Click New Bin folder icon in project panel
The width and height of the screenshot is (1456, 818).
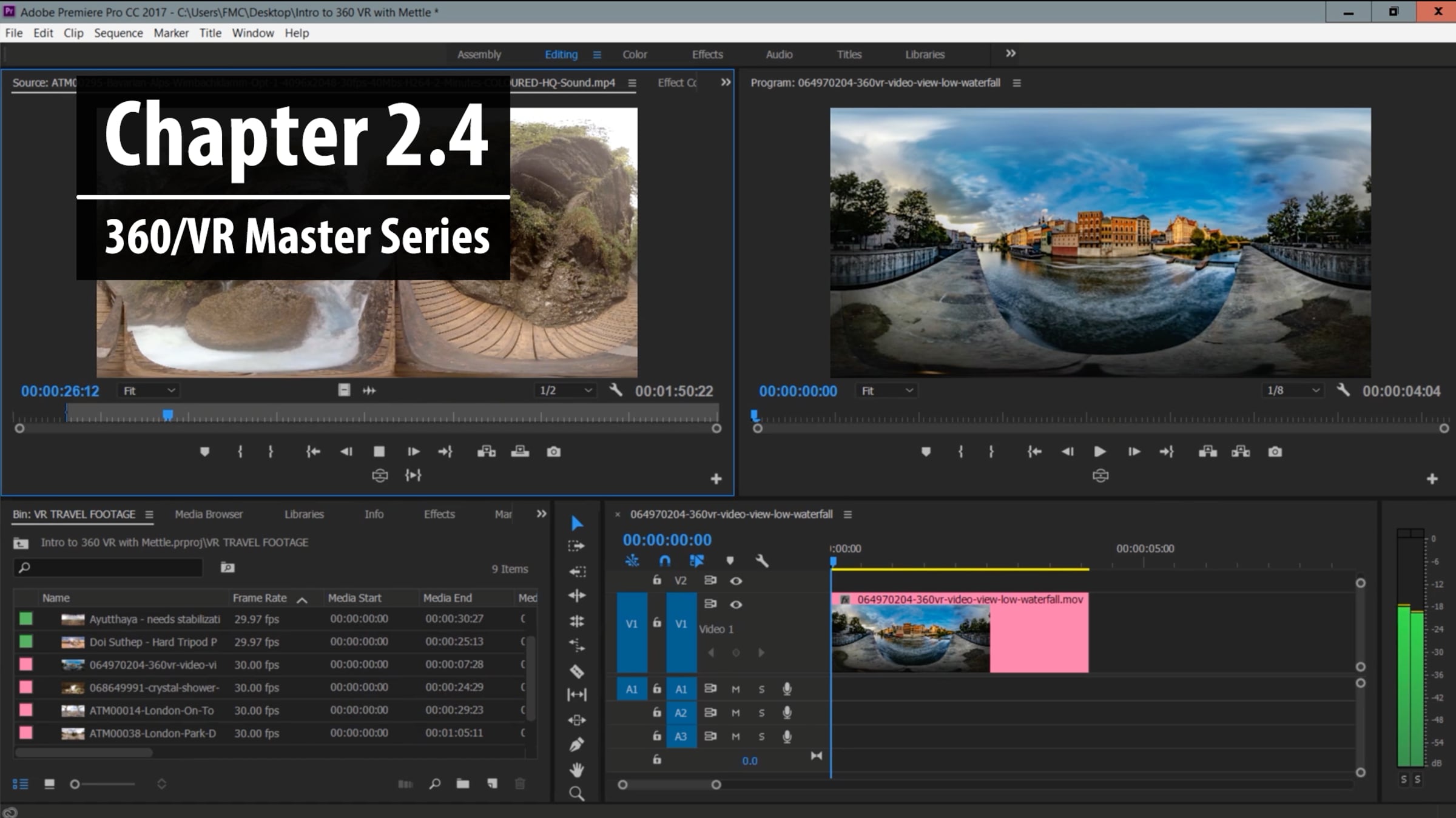click(463, 783)
